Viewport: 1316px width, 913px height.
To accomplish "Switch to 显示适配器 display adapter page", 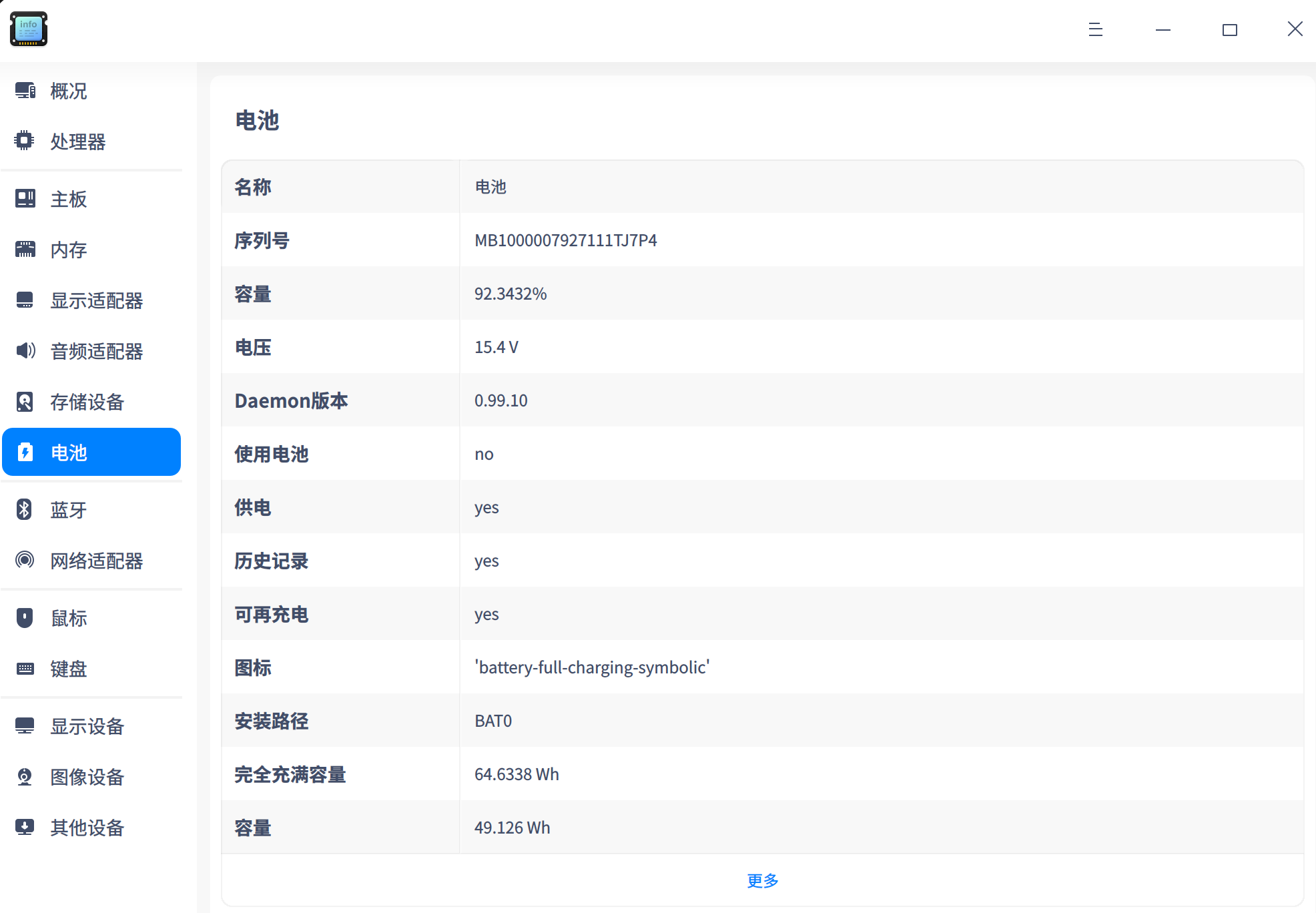I will pyautogui.click(x=96, y=300).
